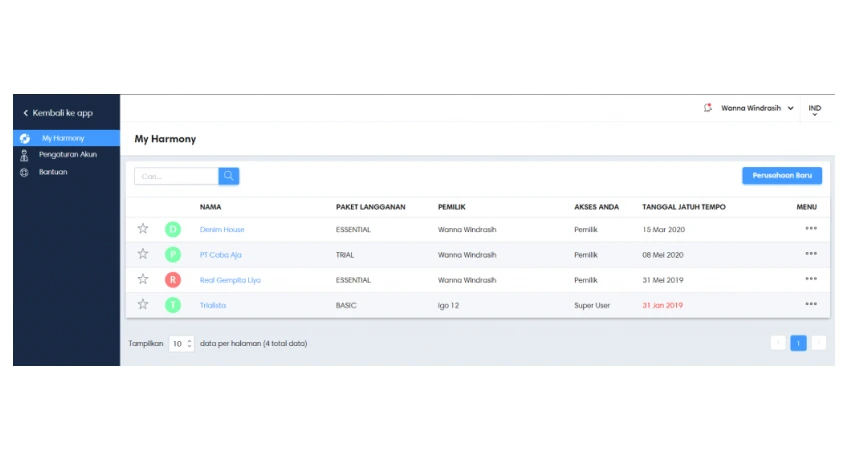The height and width of the screenshot is (460, 847).
Task: Click the Real Gempita Liya avatar R
Action: point(173,280)
